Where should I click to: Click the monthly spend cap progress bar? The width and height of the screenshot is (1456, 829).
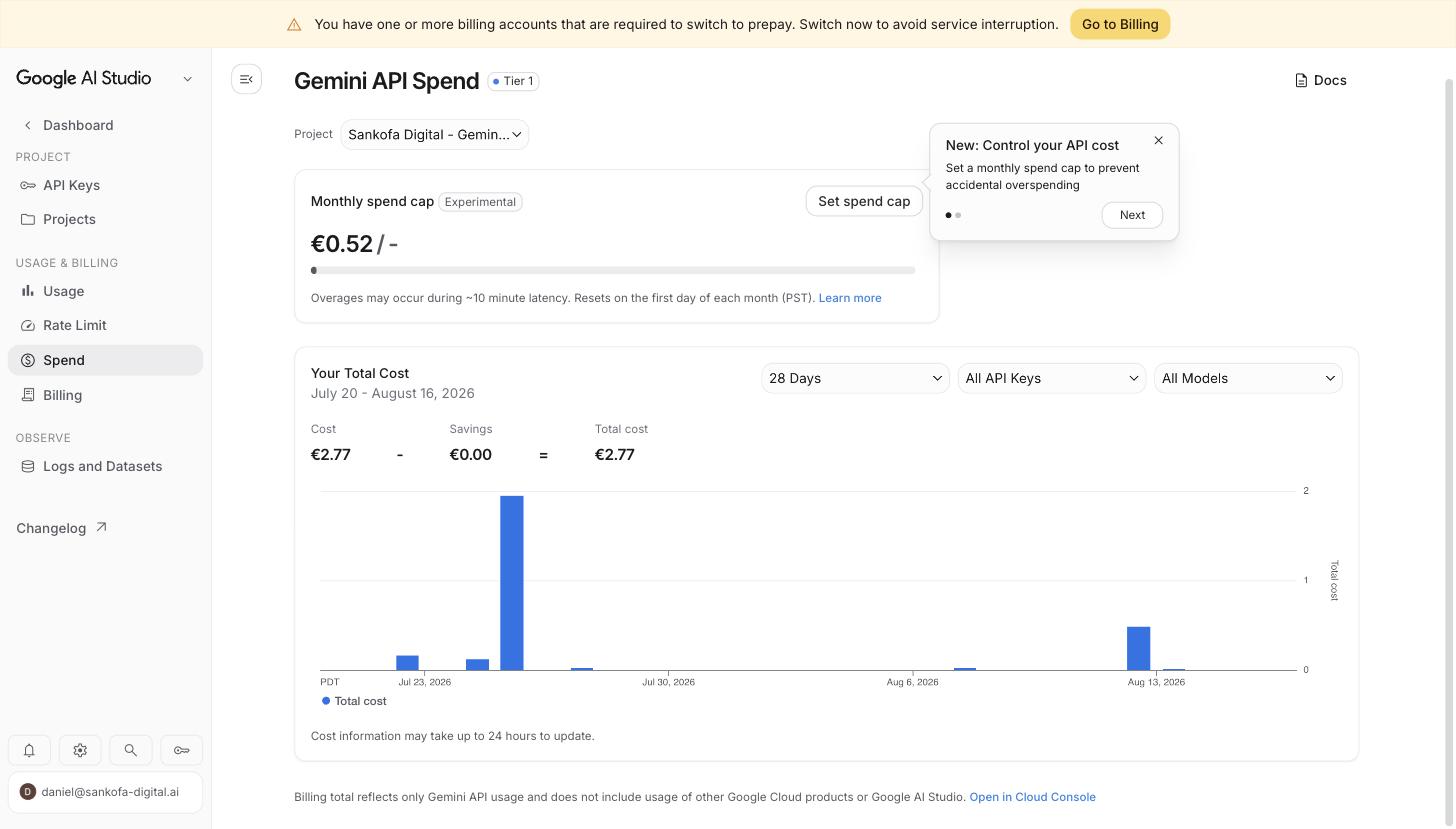[613, 270]
